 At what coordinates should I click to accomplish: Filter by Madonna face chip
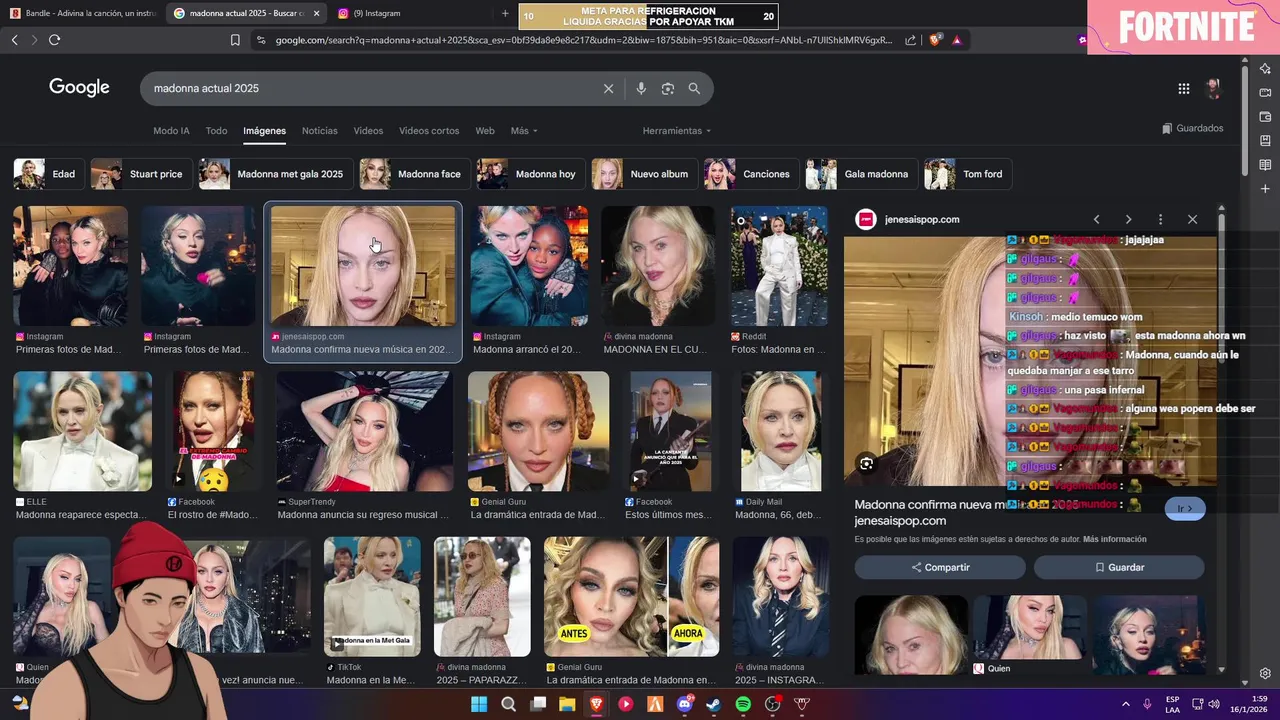click(415, 174)
